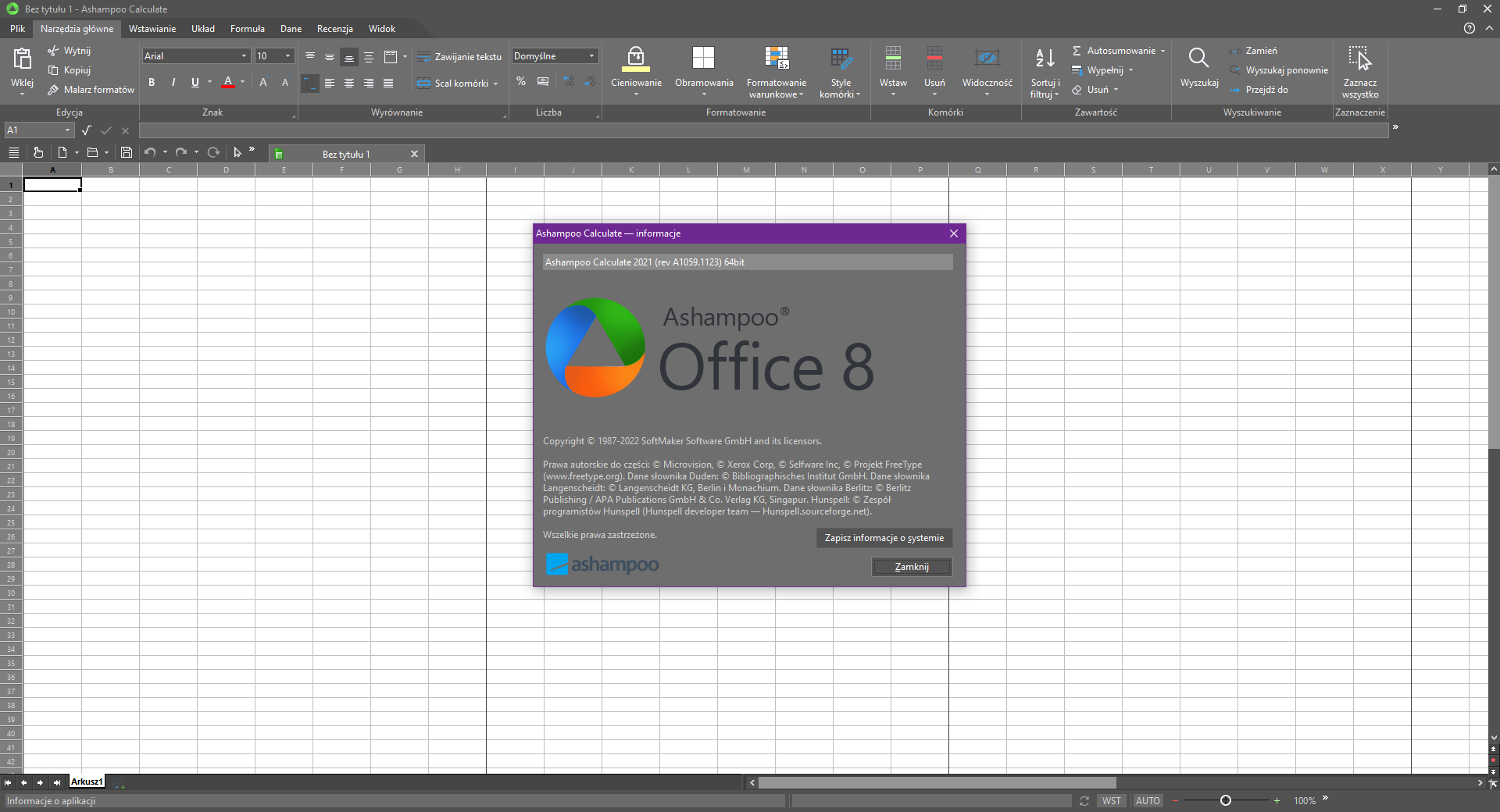Click the Przejdź do go-to command
The height and width of the screenshot is (812, 1500).
coord(1259,90)
